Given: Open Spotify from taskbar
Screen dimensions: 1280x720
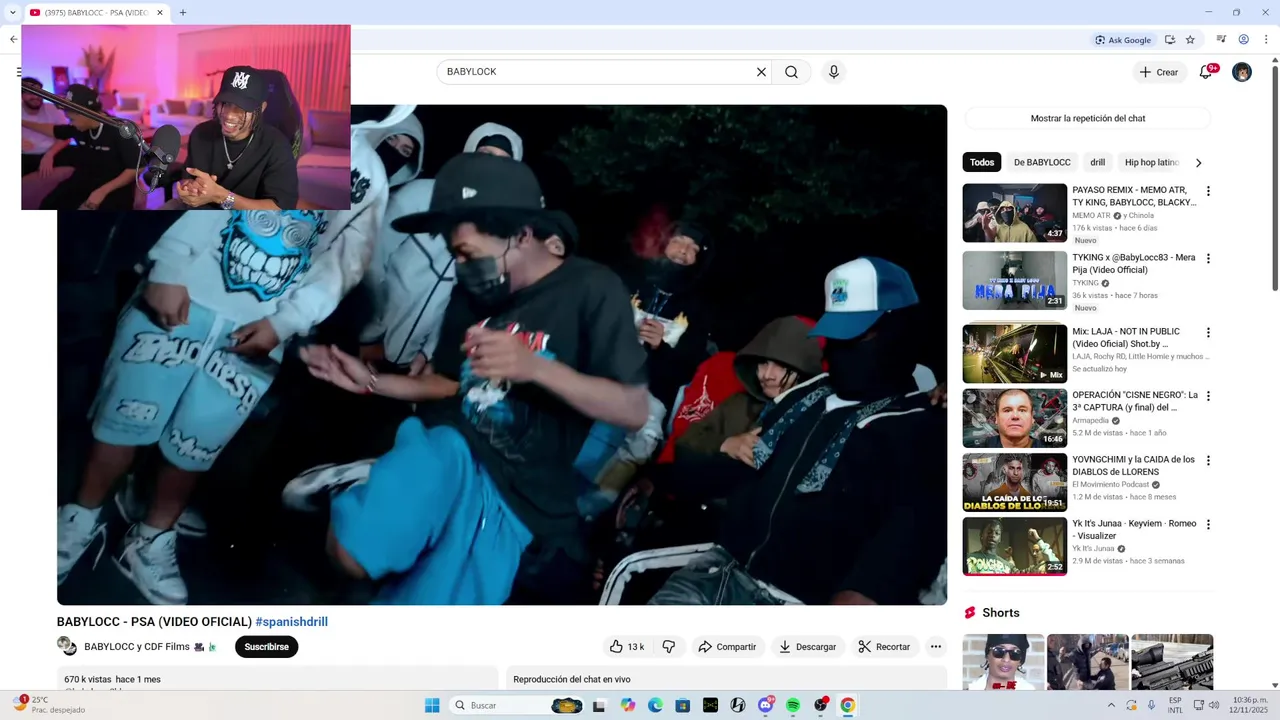Looking at the screenshot, I should tap(793, 705).
